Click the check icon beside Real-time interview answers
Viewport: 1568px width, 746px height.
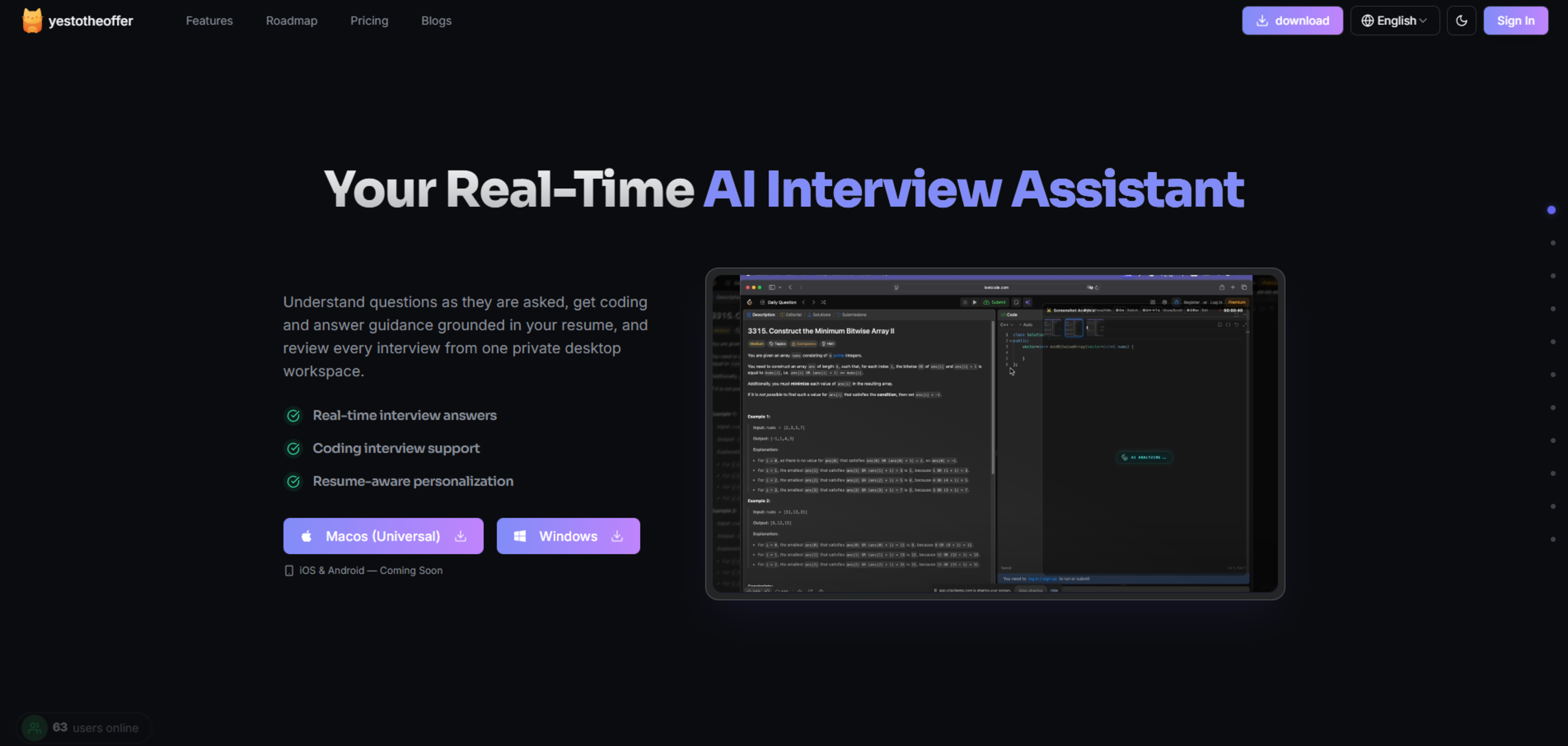click(294, 415)
